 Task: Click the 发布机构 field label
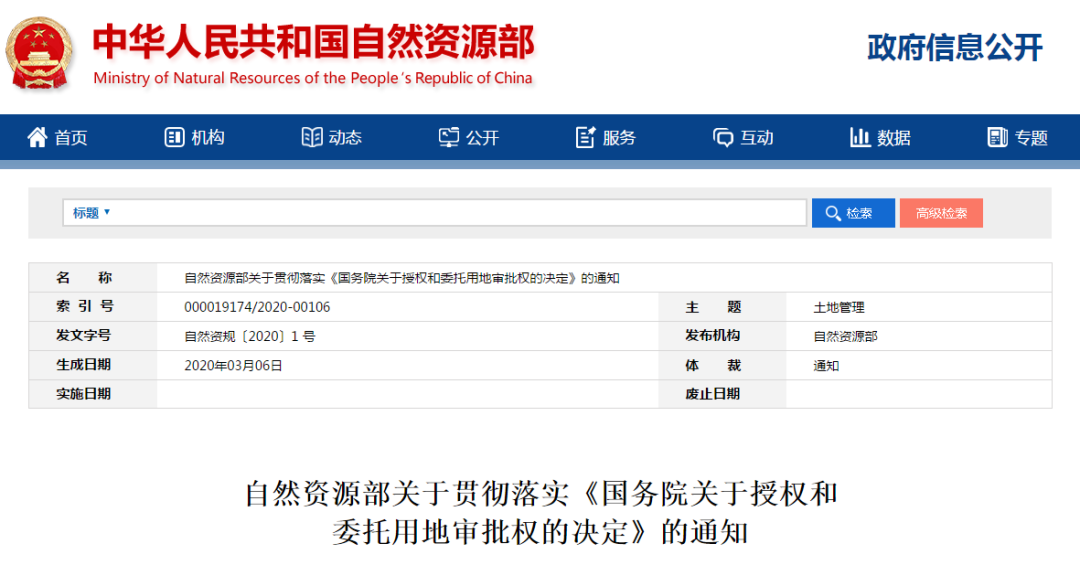712,336
